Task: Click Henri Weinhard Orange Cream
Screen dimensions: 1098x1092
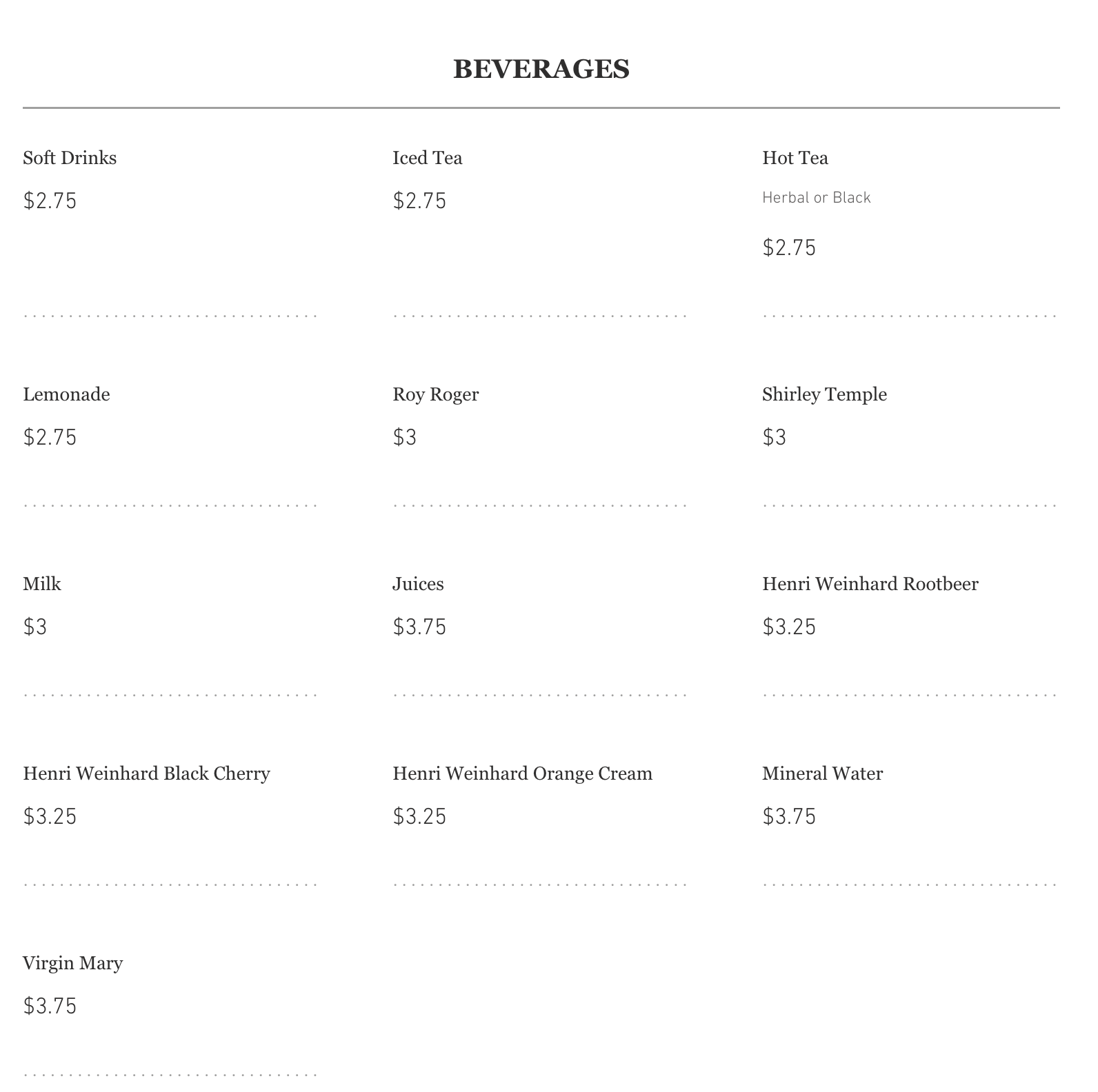Action: pos(522,774)
